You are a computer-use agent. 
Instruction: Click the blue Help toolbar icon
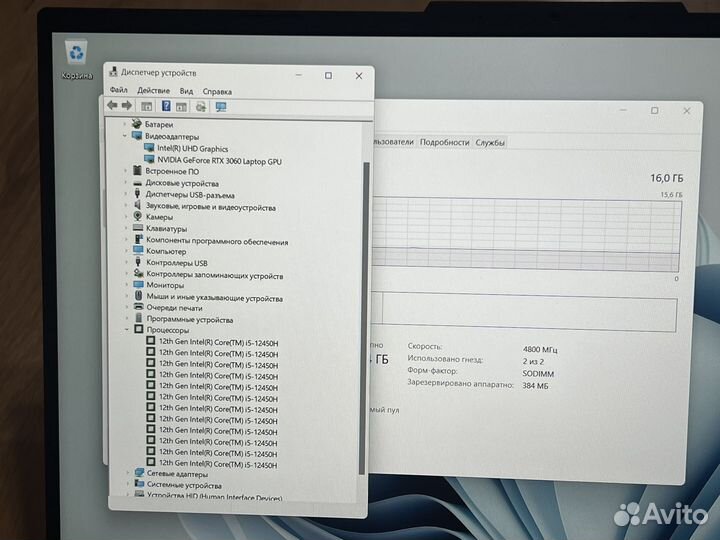click(x=166, y=106)
